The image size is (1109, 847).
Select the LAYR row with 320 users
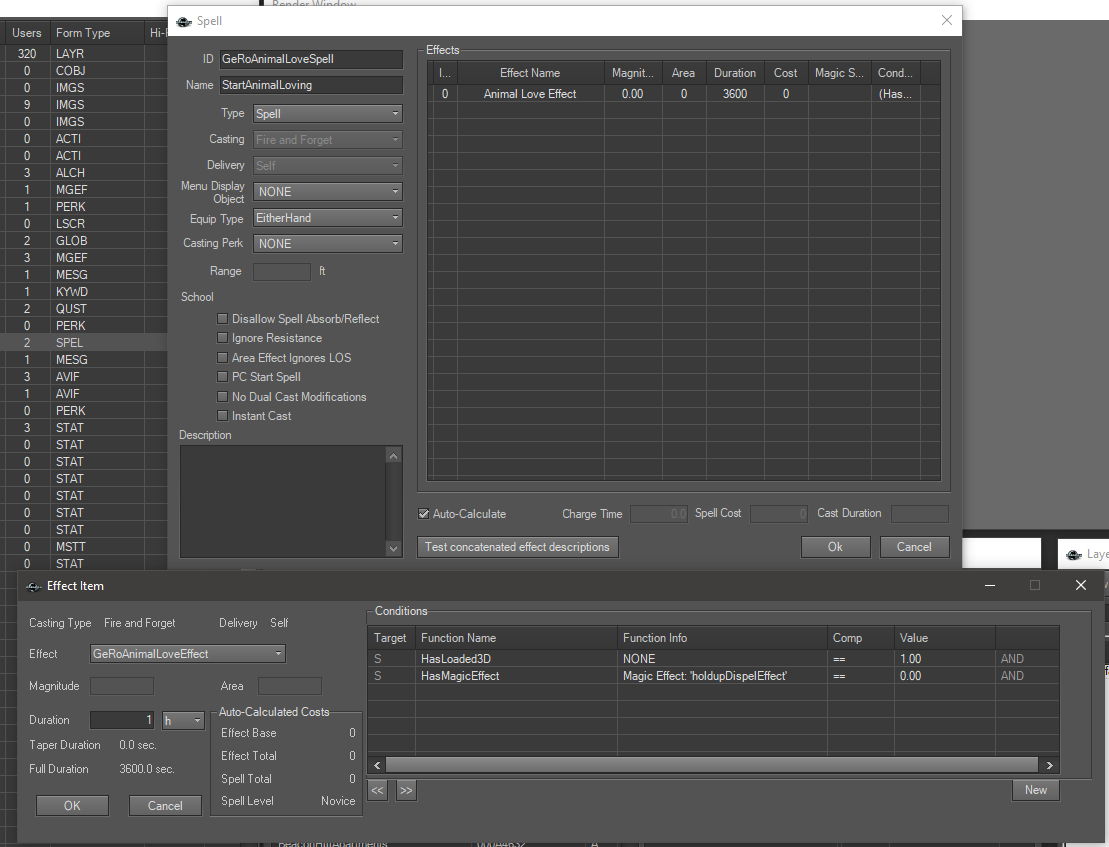(83, 54)
